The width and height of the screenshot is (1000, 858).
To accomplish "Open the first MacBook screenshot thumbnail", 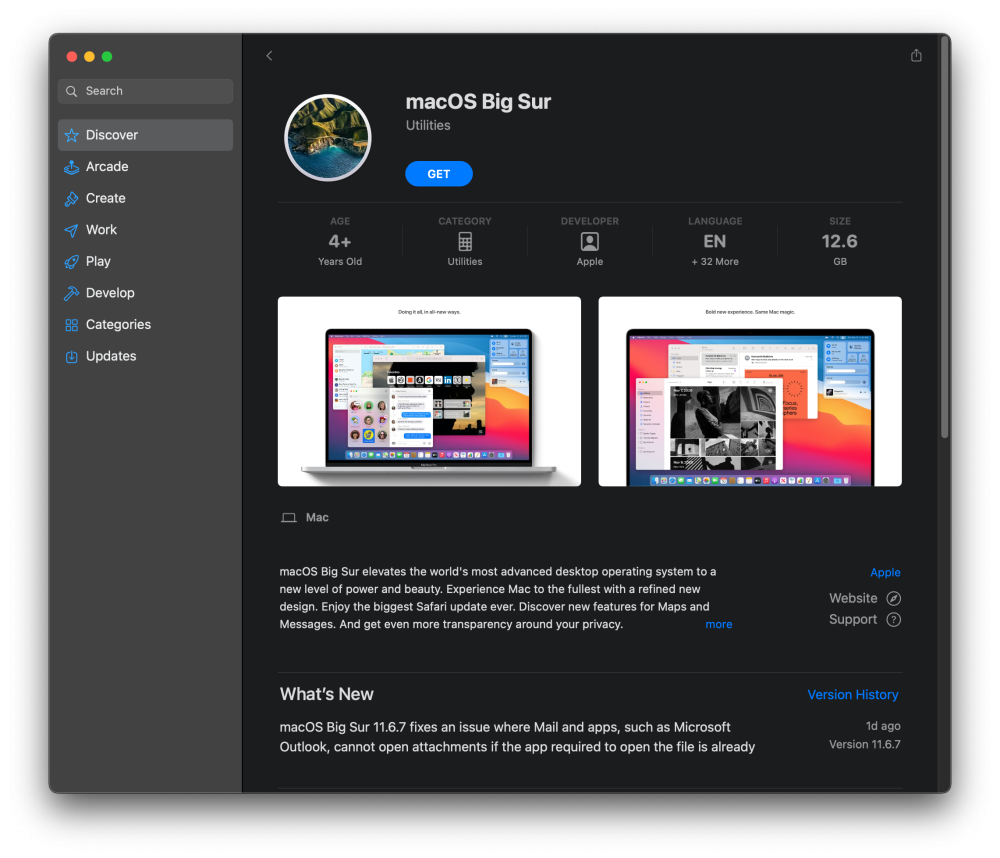I will tap(429, 391).
